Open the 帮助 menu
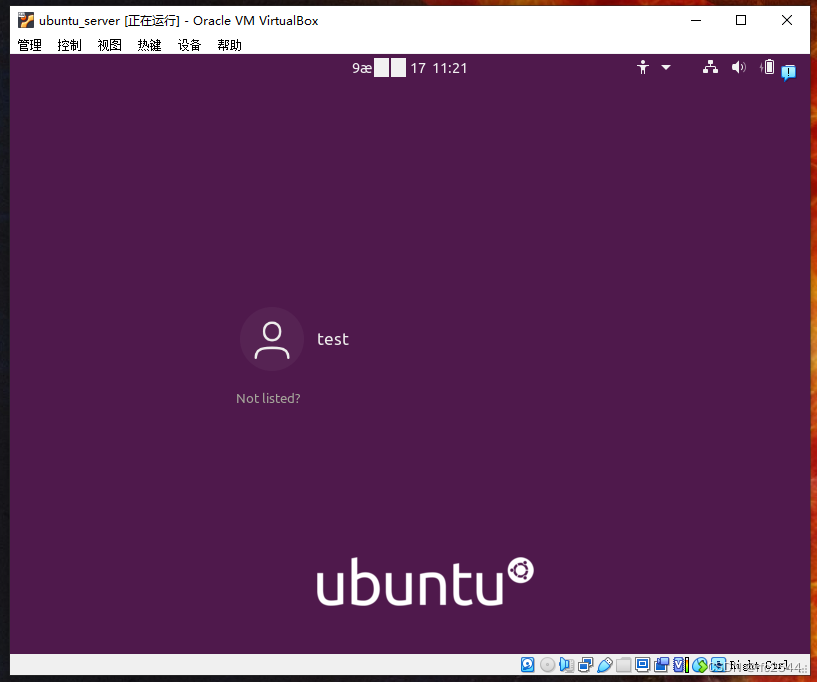Image resolution: width=817 pixels, height=682 pixels. tap(229, 45)
